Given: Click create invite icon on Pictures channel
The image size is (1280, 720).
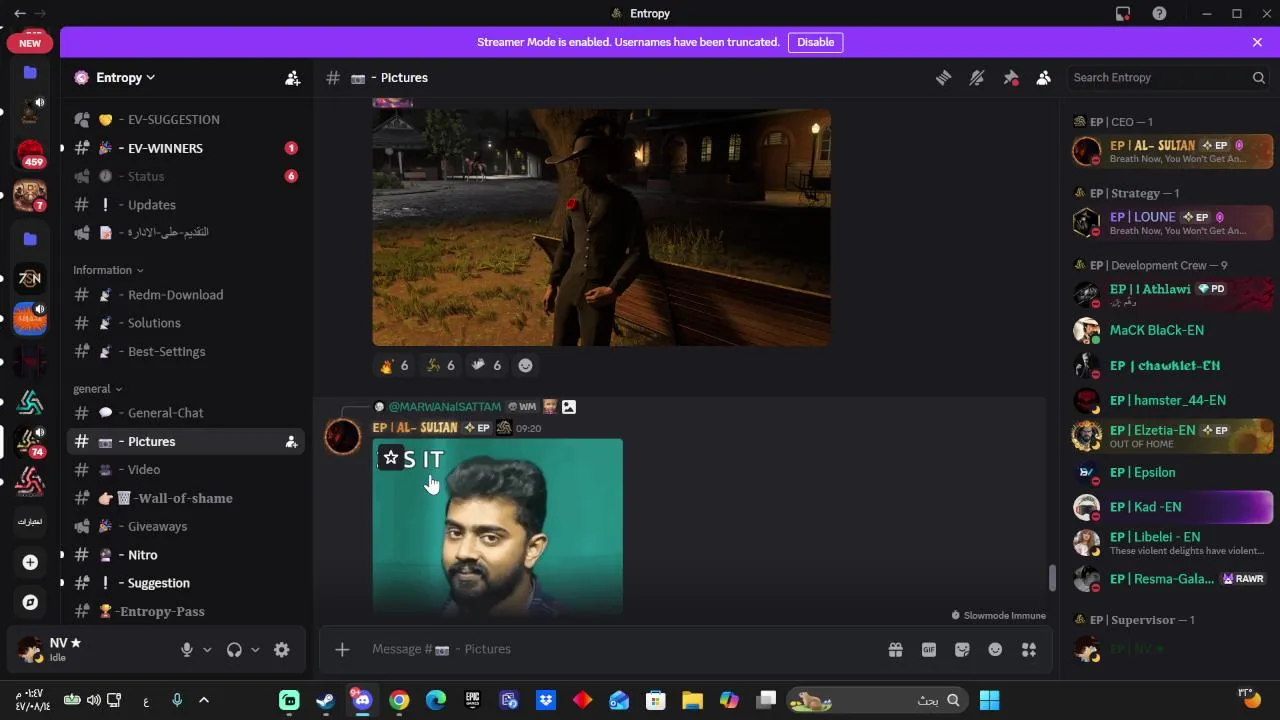Looking at the screenshot, I should pyautogui.click(x=291, y=442).
